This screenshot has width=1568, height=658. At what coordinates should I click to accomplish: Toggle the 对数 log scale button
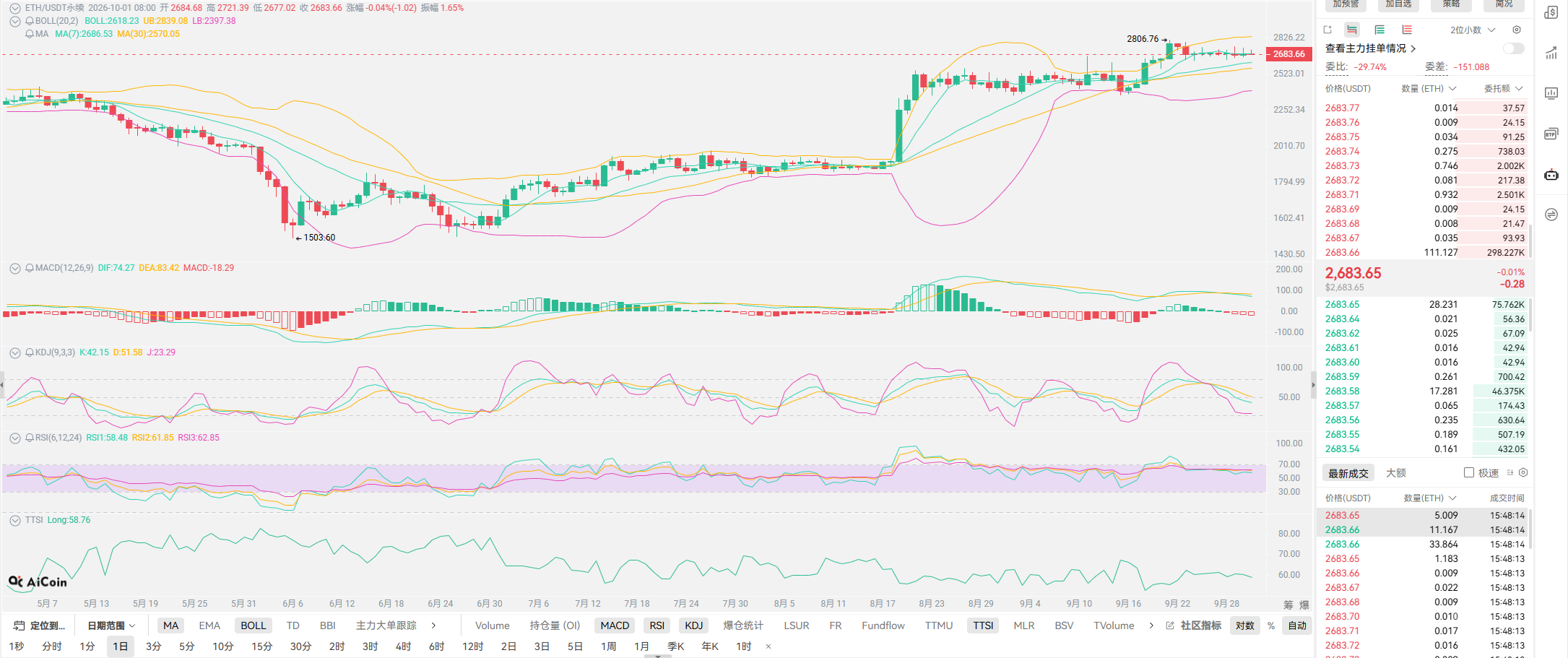coord(1245,625)
